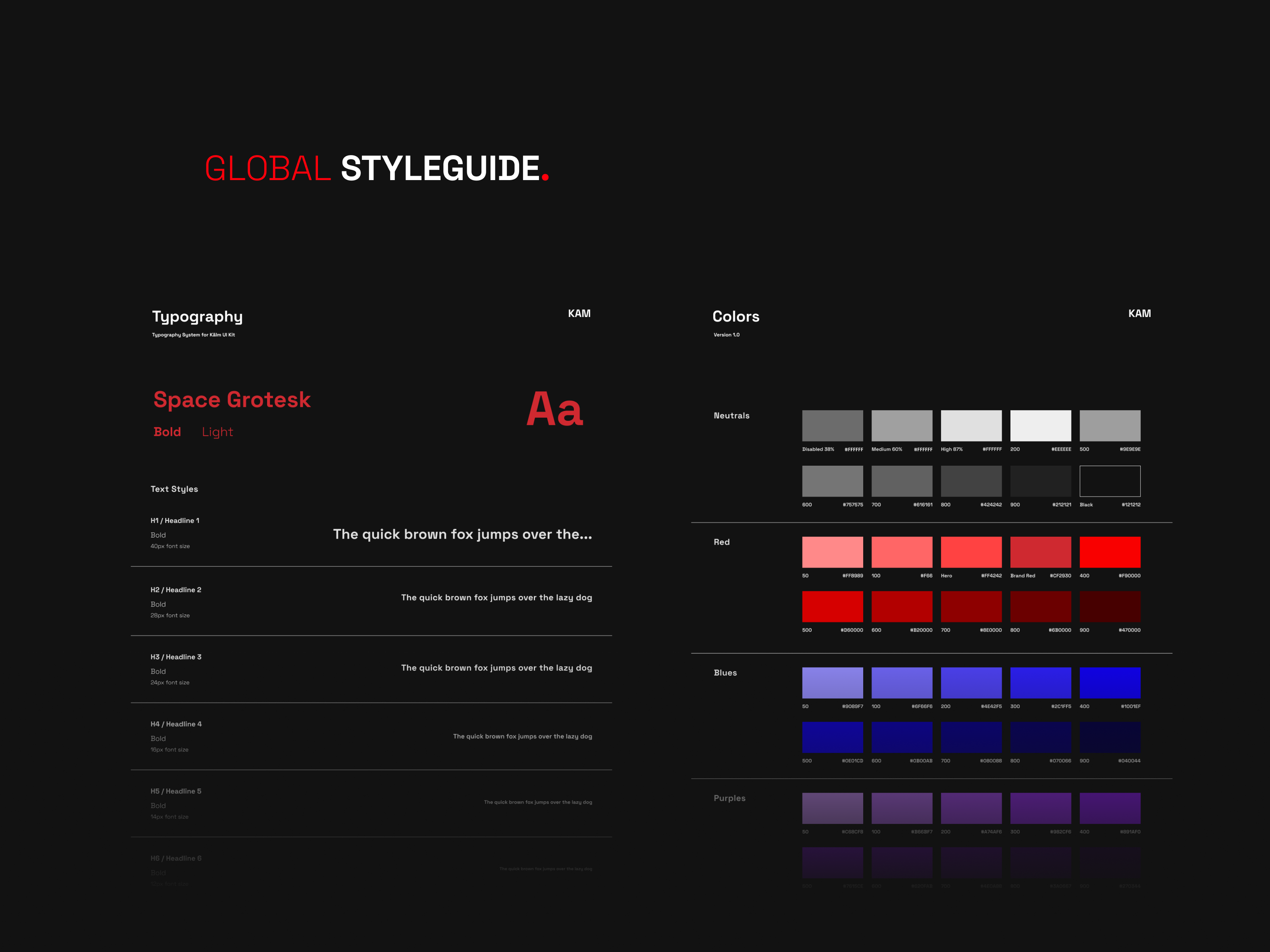
Task: Click the Brand Red #CF2930 swatch
Action: click(1040, 552)
